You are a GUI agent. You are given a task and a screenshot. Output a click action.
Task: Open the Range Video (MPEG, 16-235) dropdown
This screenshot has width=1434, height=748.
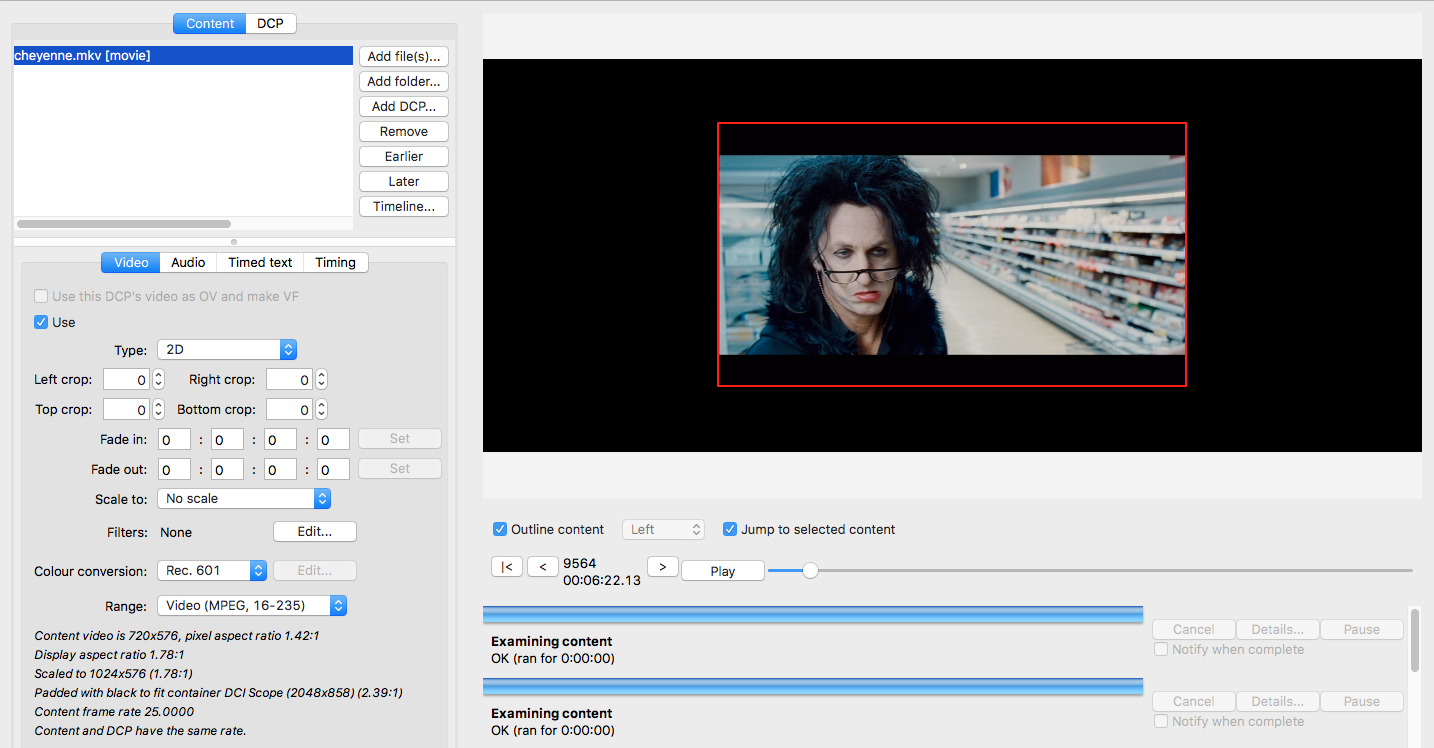click(x=252, y=605)
